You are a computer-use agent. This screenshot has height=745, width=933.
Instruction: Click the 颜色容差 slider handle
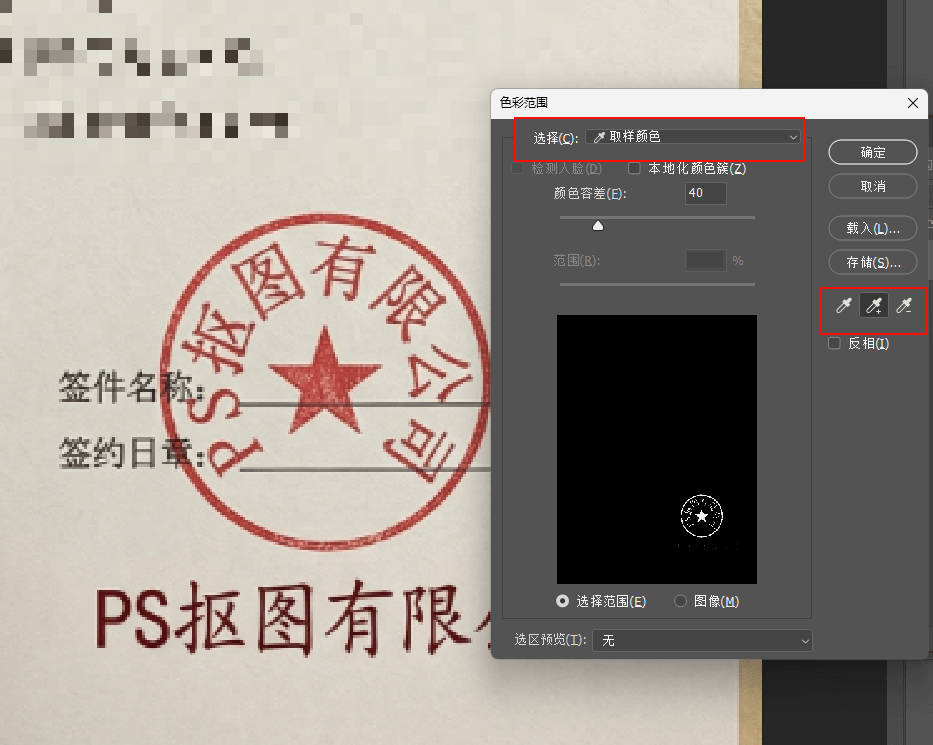click(x=597, y=225)
